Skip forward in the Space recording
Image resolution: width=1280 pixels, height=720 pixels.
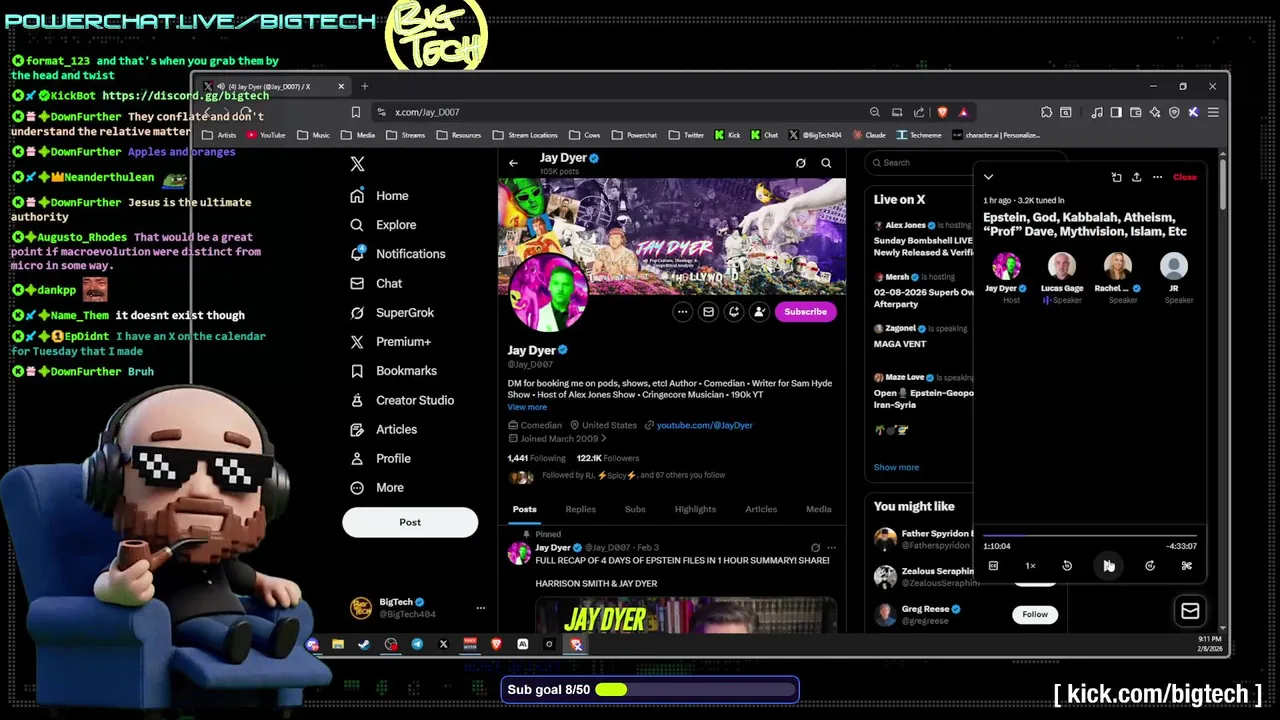[x=1150, y=566]
